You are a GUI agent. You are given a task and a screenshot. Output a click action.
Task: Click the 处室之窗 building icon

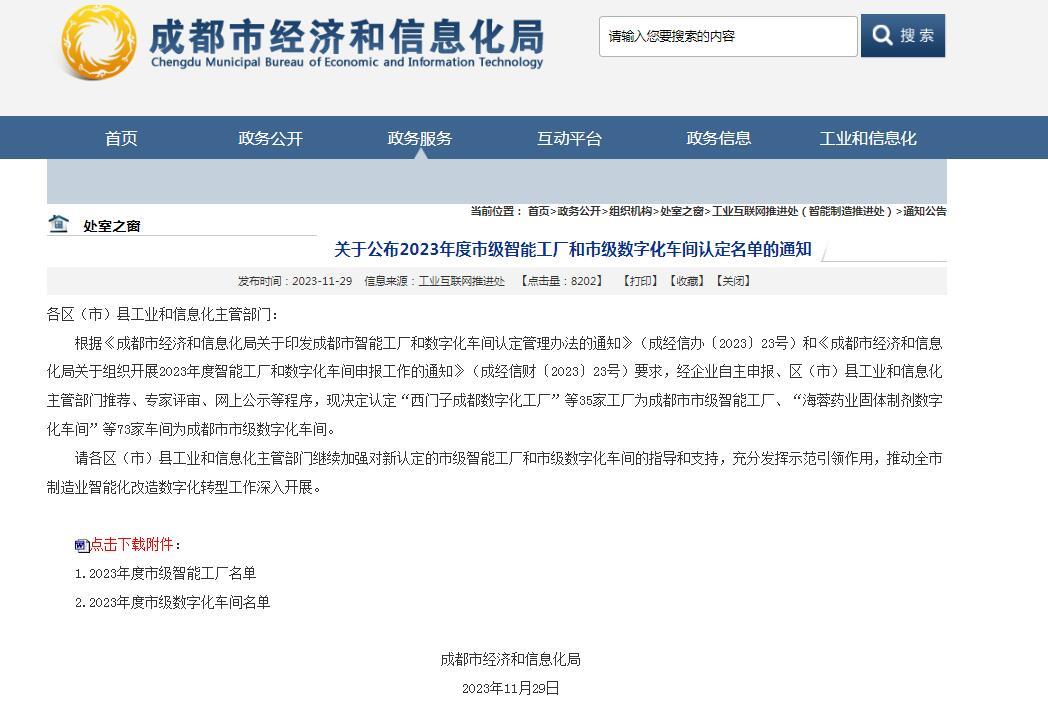pyautogui.click(x=59, y=224)
